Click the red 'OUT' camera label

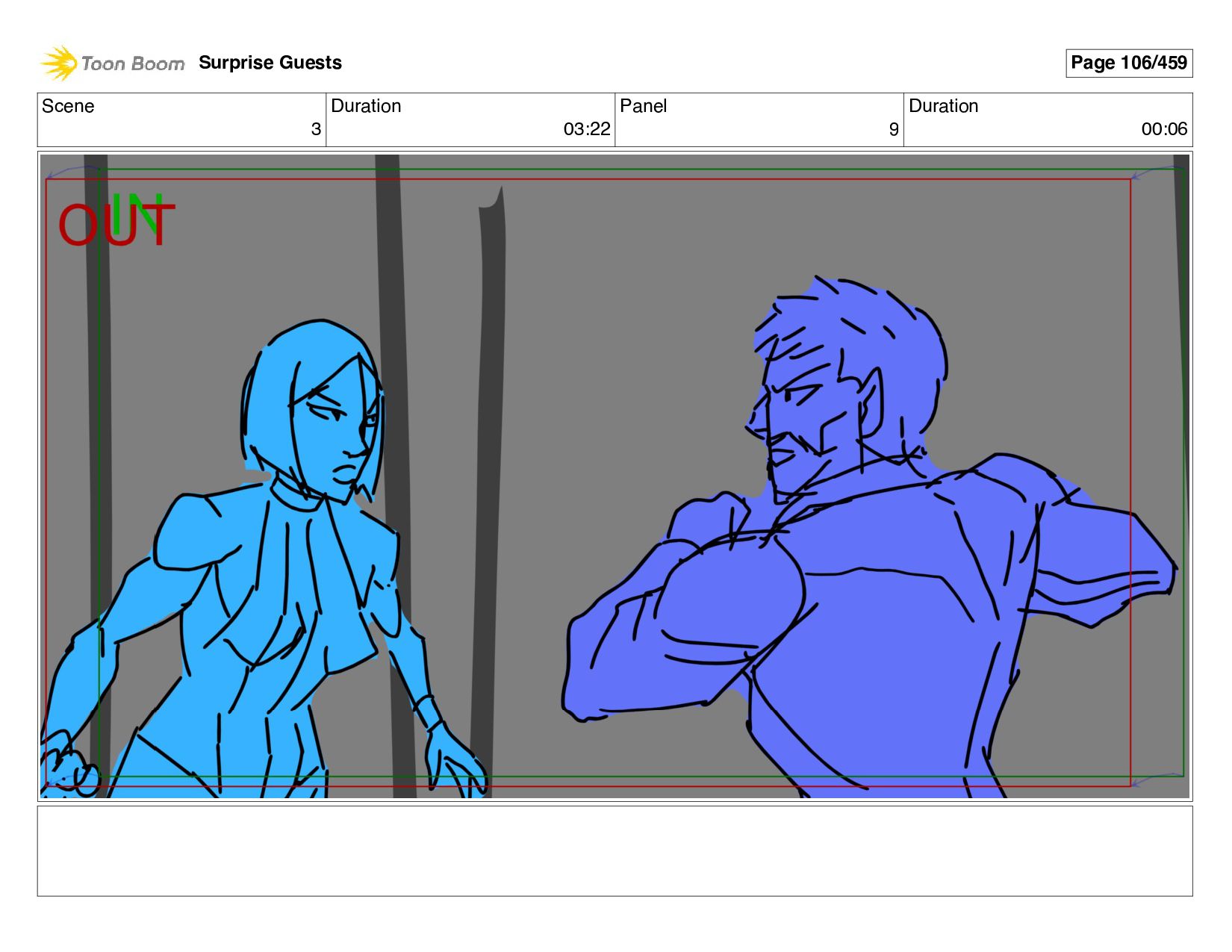pos(116,225)
